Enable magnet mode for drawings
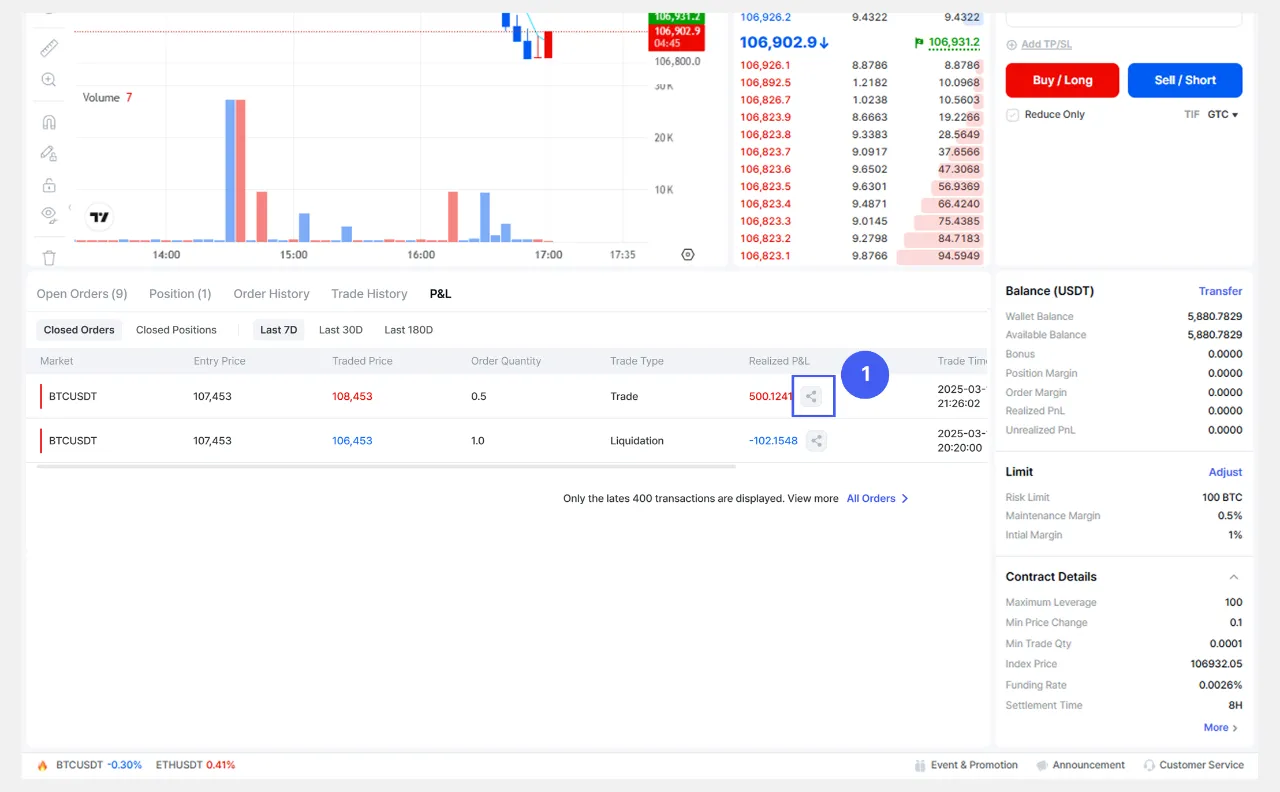 (x=49, y=122)
